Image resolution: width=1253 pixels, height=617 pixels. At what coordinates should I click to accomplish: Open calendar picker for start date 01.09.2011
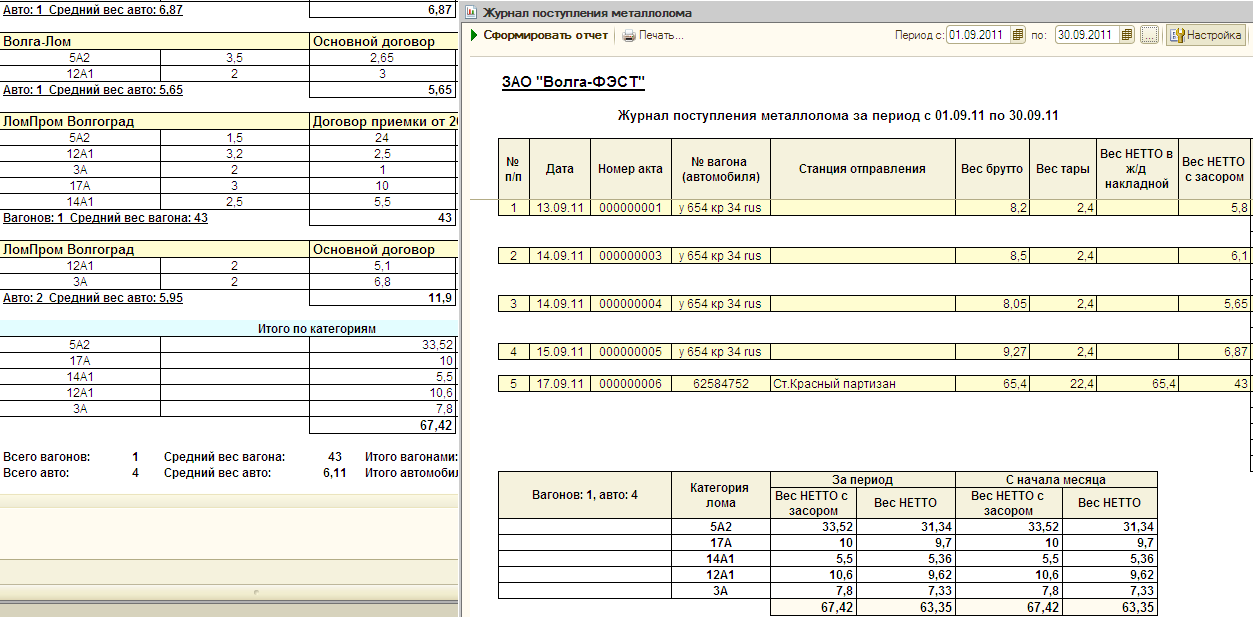[x=1018, y=35]
